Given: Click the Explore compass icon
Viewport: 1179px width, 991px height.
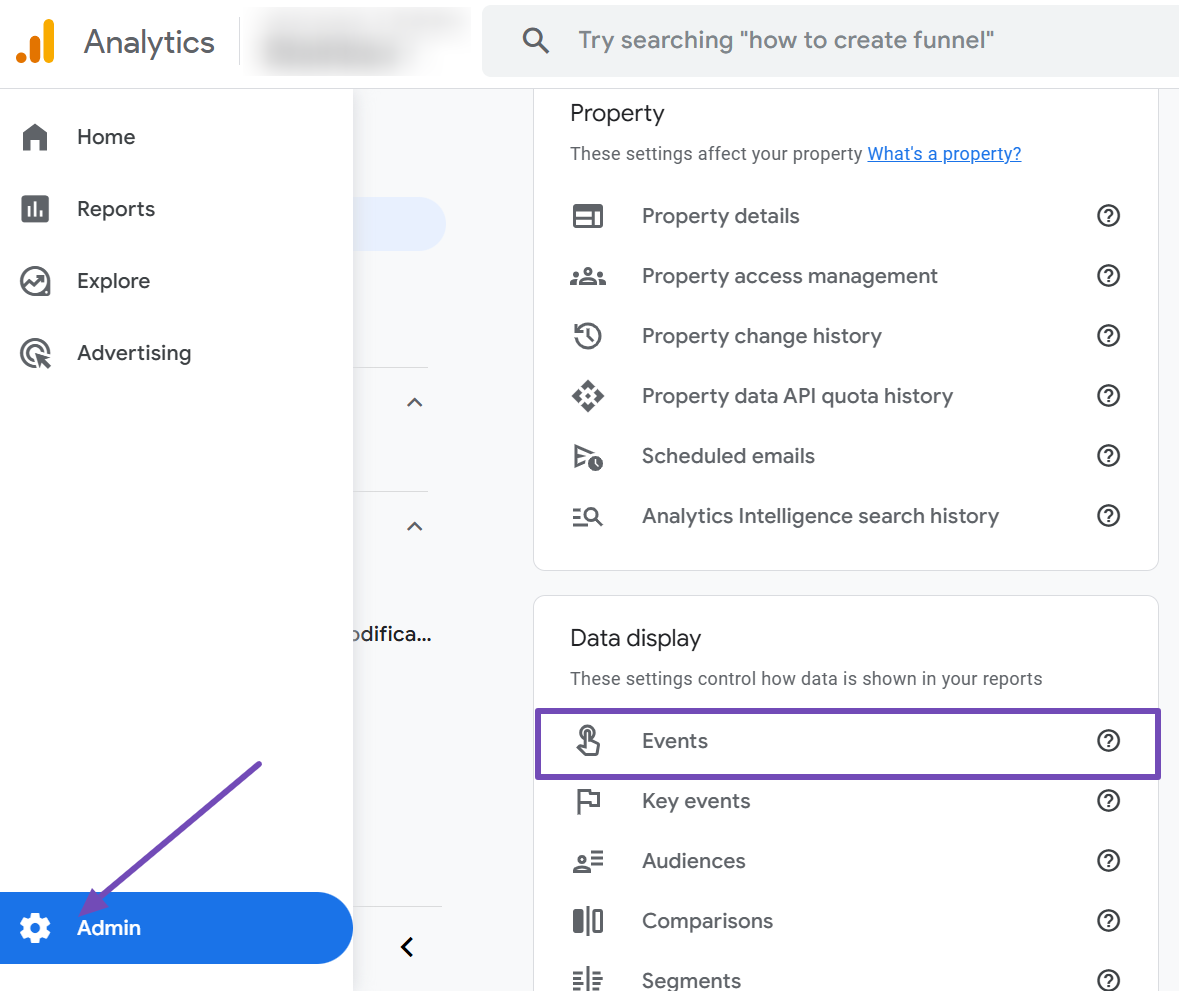Looking at the screenshot, I should click(35, 281).
